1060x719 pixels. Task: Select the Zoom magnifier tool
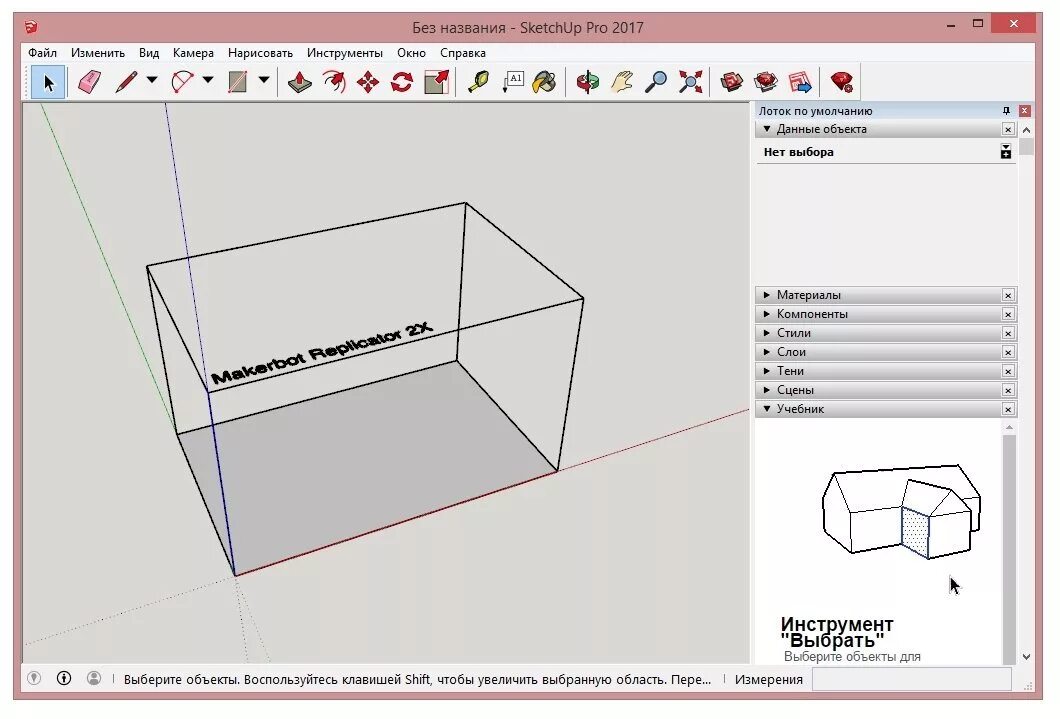pyautogui.click(x=656, y=82)
